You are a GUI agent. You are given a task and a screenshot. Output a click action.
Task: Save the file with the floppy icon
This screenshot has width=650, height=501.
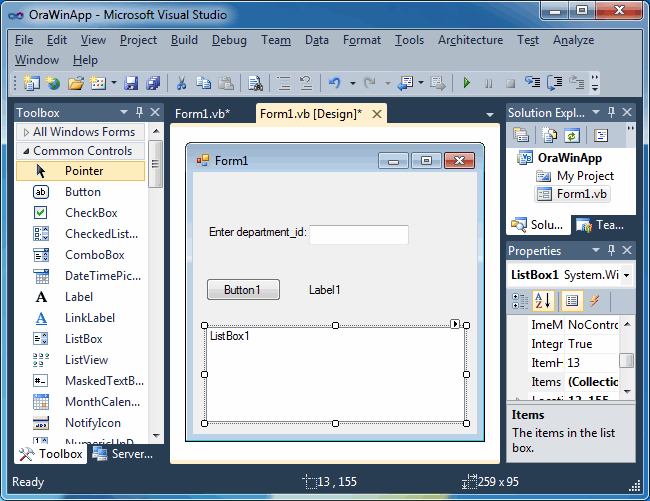click(x=131, y=83)
